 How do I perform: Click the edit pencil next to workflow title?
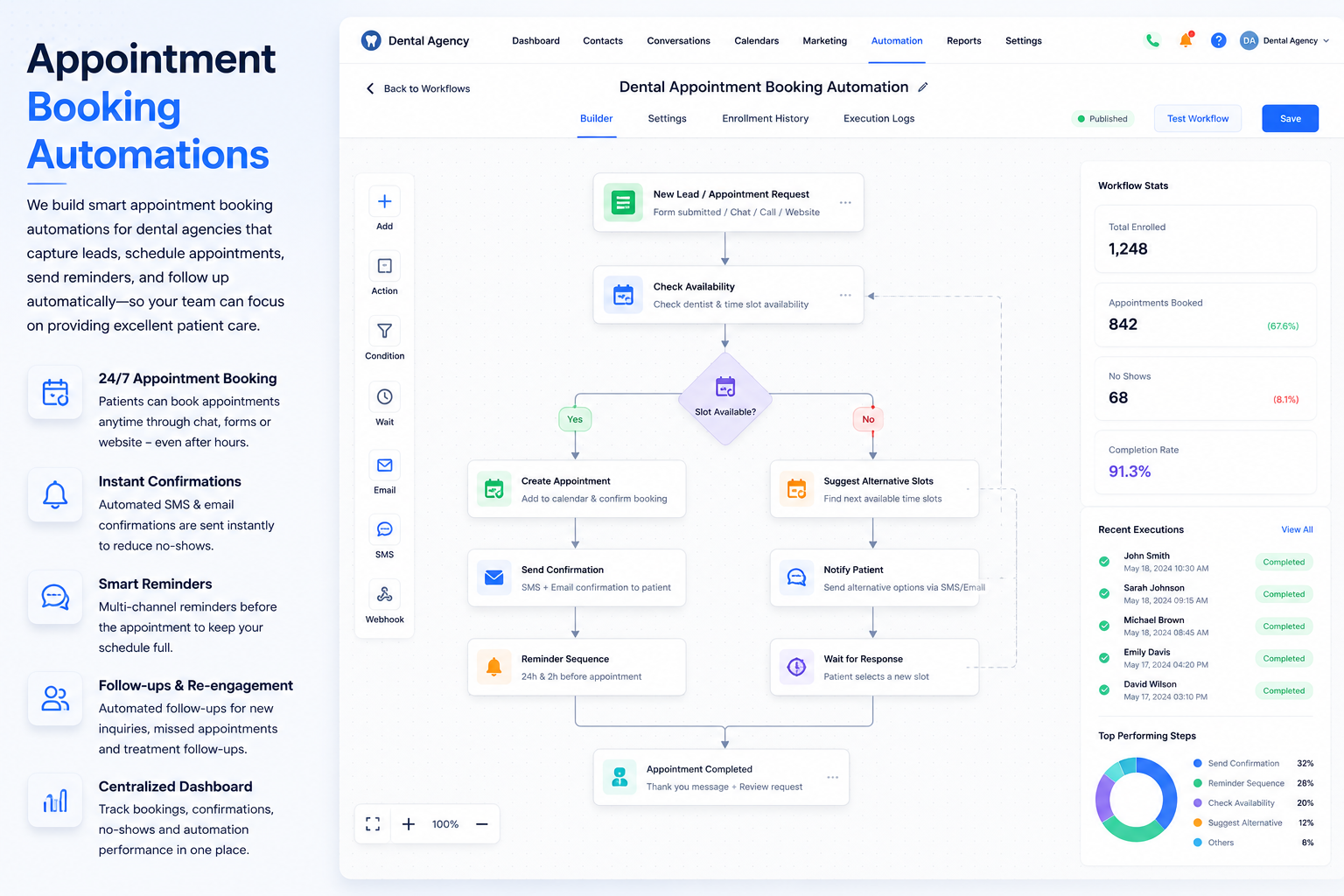(923, 87)
